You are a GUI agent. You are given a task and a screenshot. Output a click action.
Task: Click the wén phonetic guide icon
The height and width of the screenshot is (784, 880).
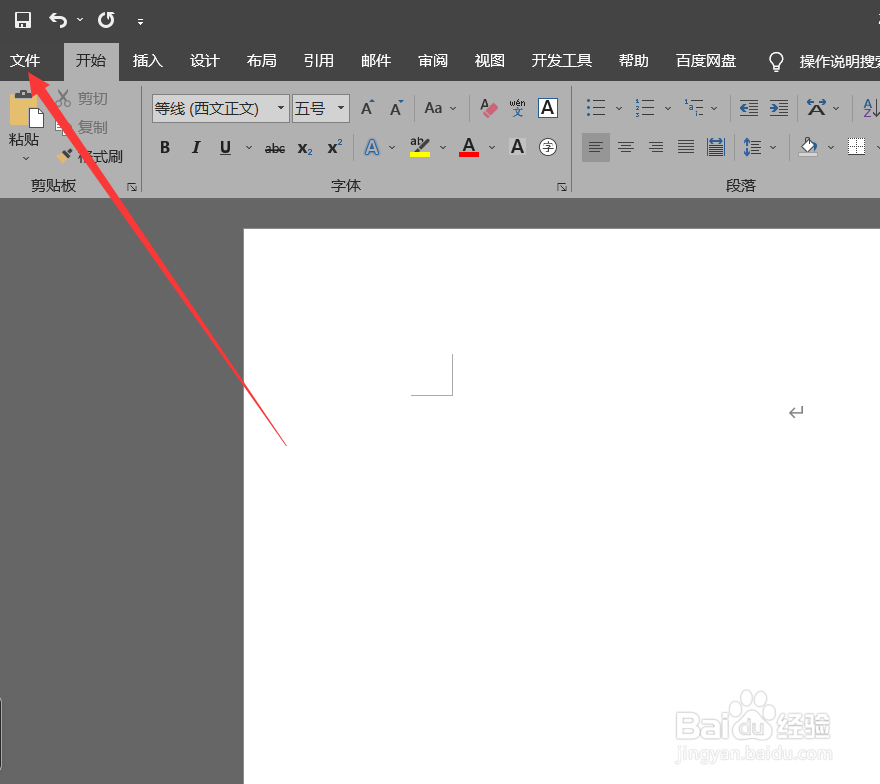pos(517,108)
